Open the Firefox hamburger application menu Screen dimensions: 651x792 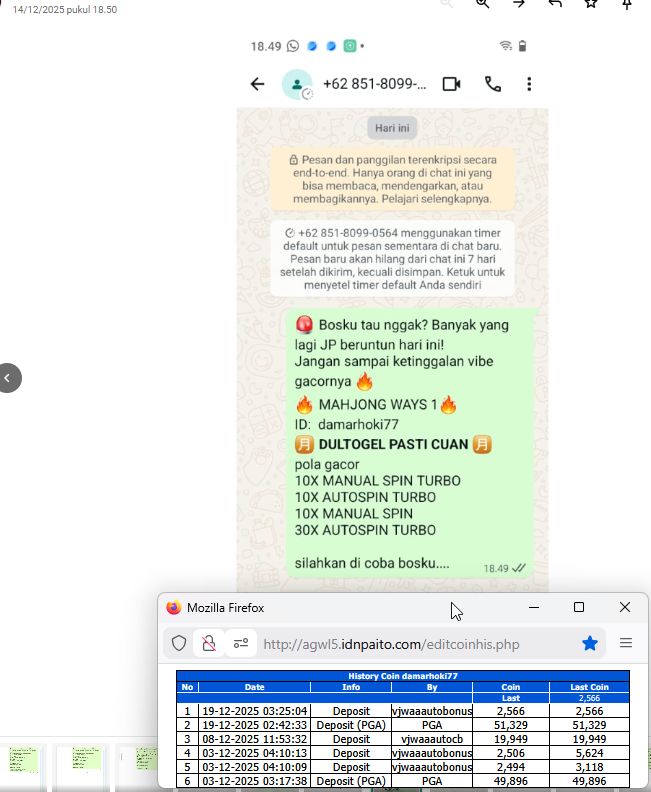[626, 643]
